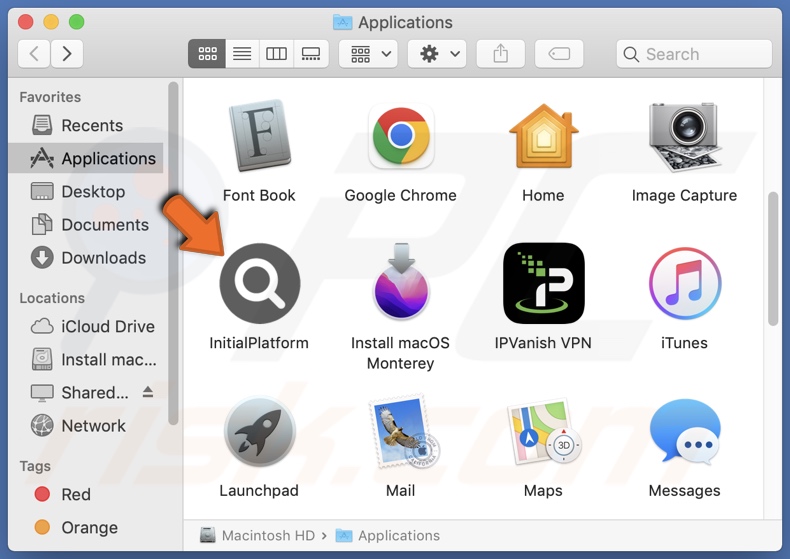Screen dimensions: 790x559
Task: Open Recents in the sidebar
Action: tap(86, 125)
